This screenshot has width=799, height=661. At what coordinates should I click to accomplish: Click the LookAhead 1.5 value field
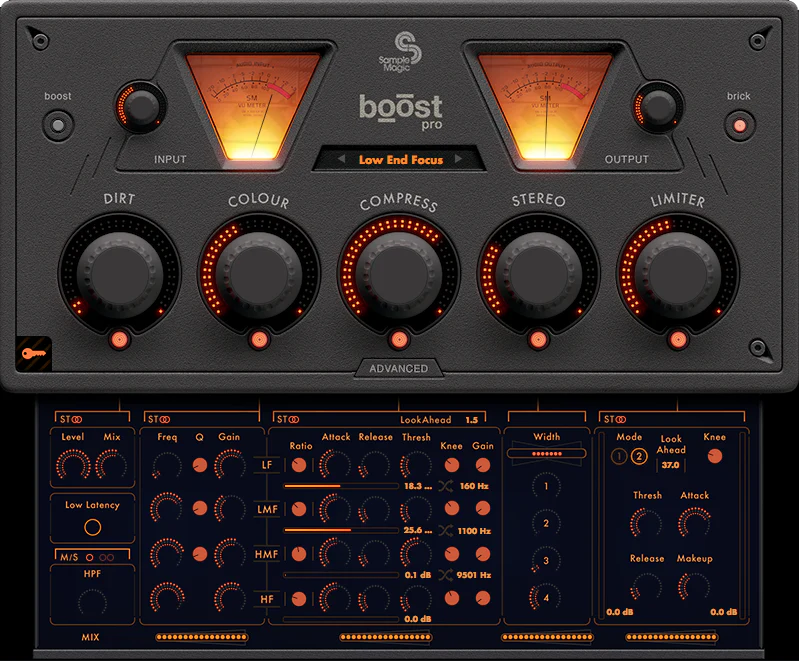pyautogui.click(x=471, y=420)
